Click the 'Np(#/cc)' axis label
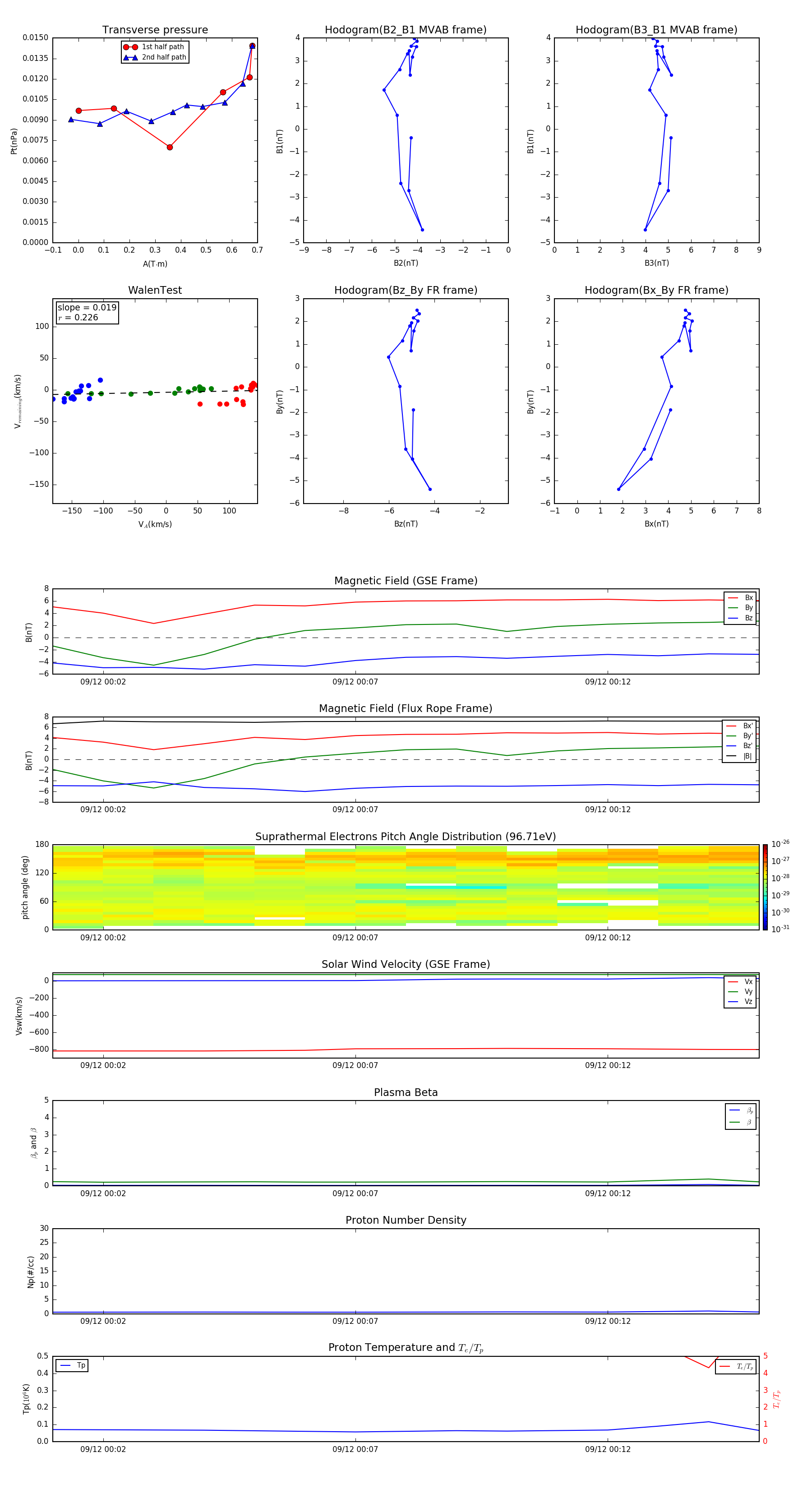This screenshot has height=1489, width=812. coord(31,1272)
